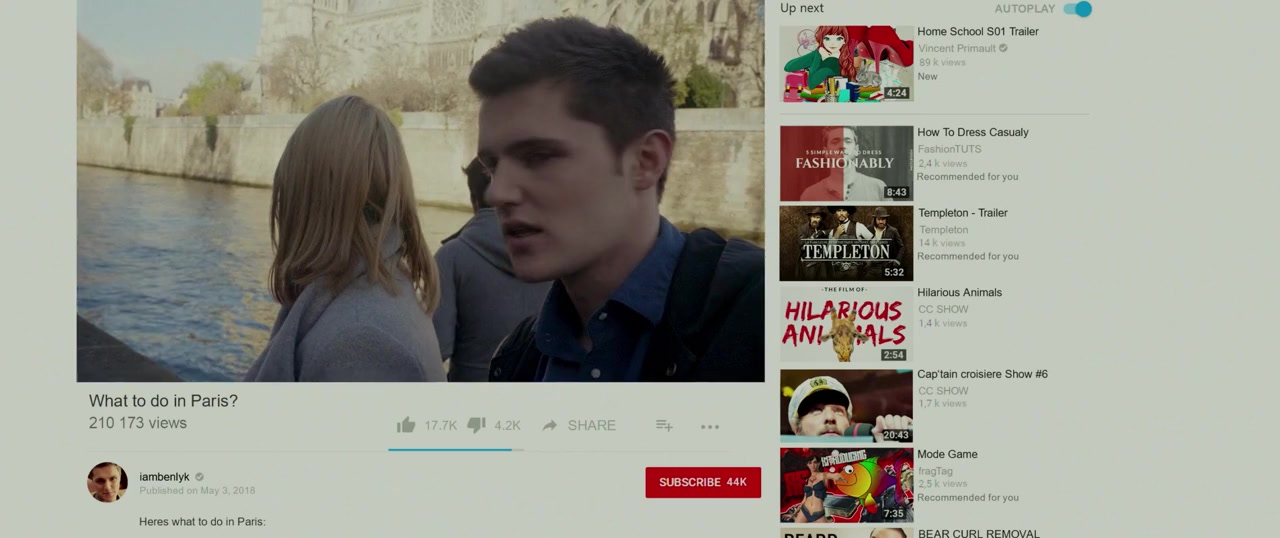Click the share arrow icon
Viewport: 1280px width, 538px height.
tap(549, 425)
